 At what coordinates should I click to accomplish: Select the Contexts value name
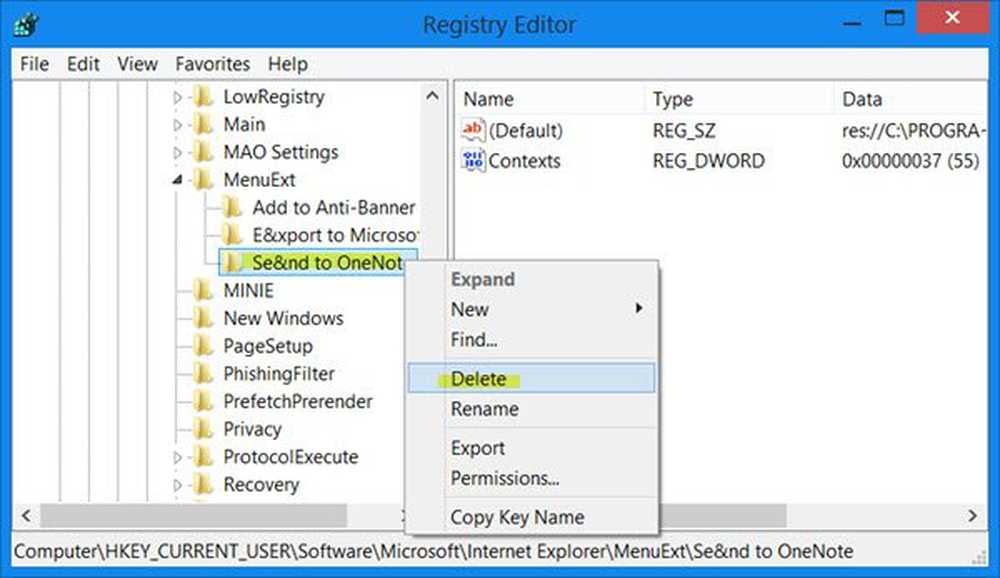524,161
